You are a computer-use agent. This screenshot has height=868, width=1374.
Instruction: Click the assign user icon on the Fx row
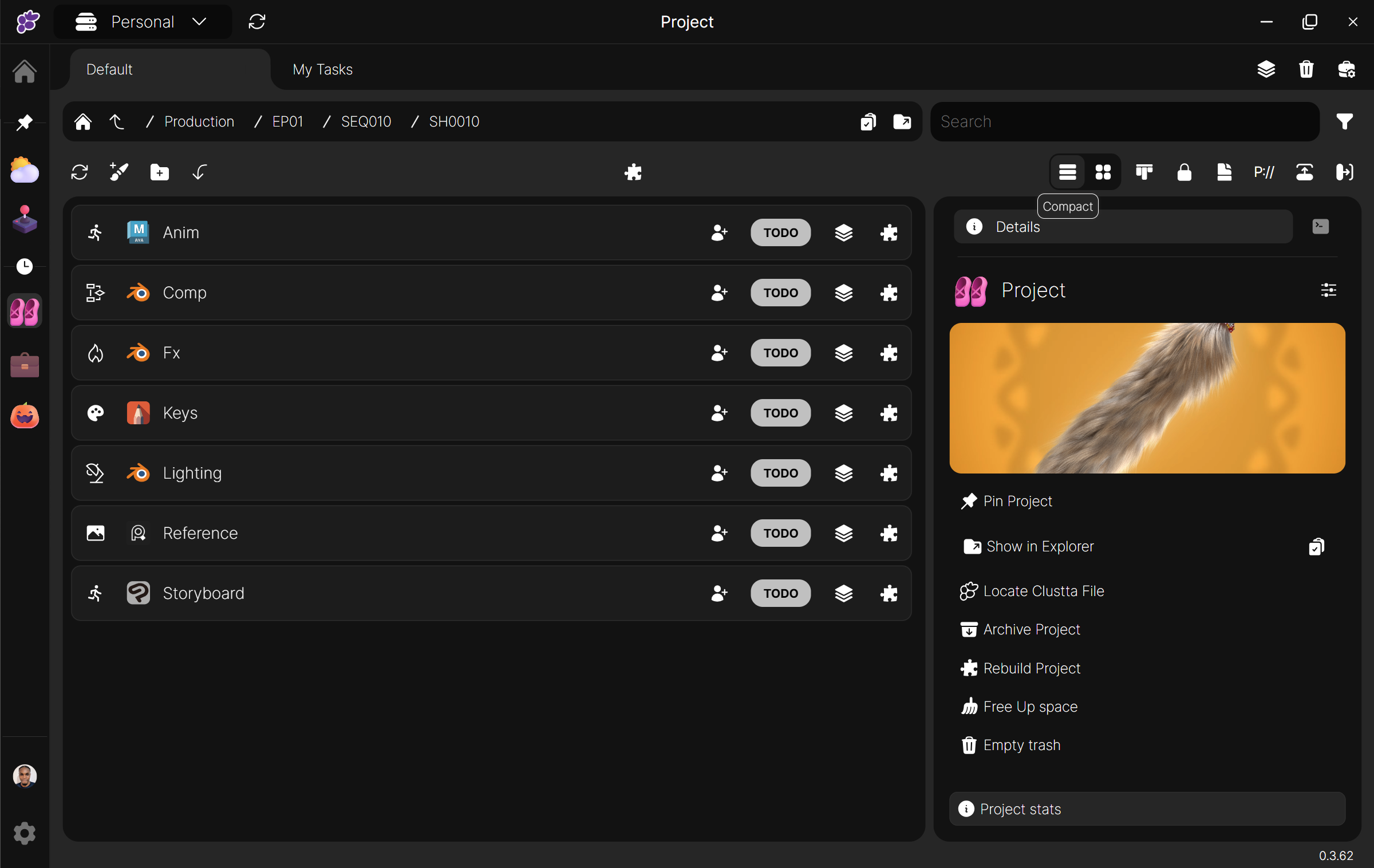(x=719, y=353)
